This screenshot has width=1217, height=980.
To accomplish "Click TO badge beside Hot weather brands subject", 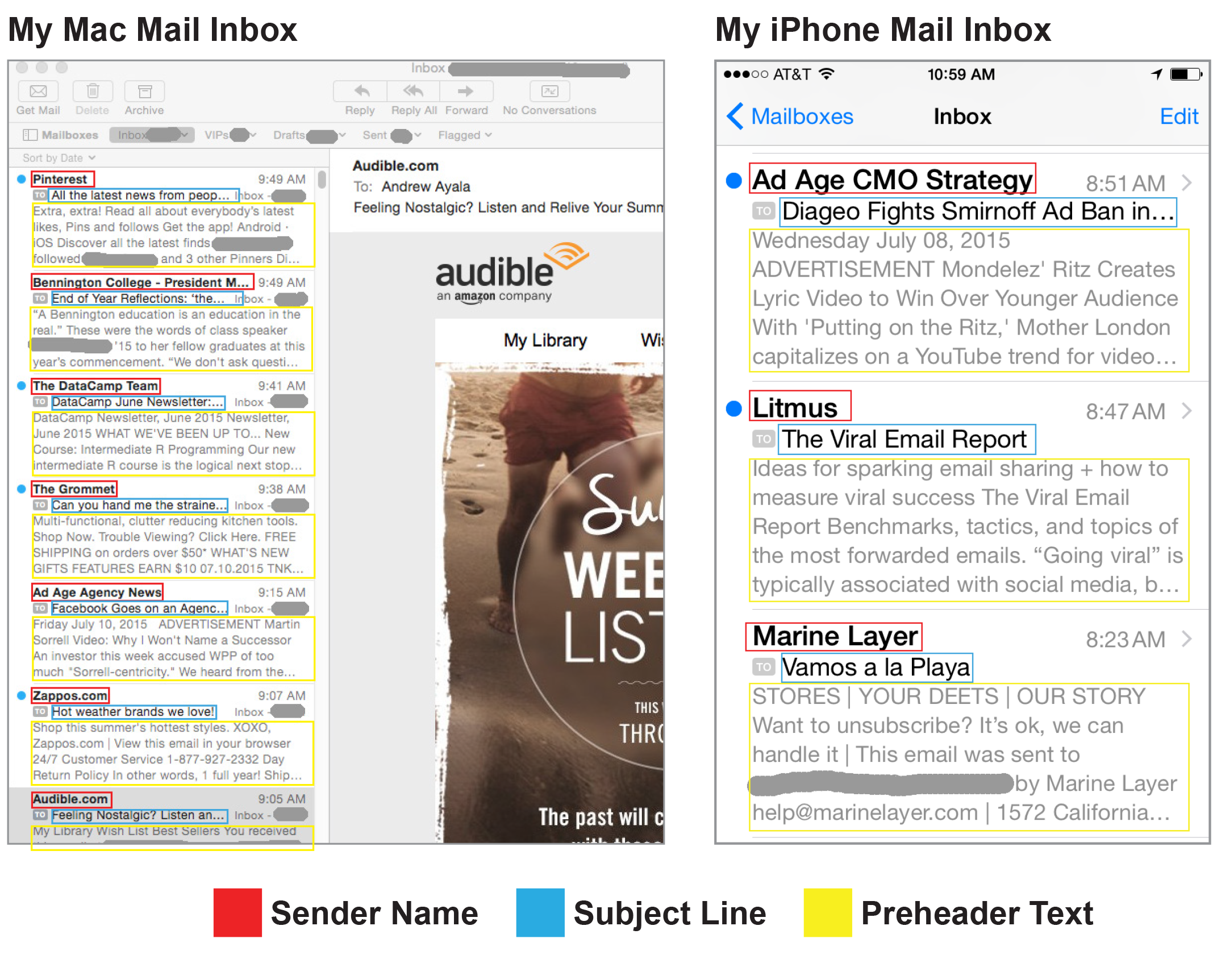I will tap(40, 712).
